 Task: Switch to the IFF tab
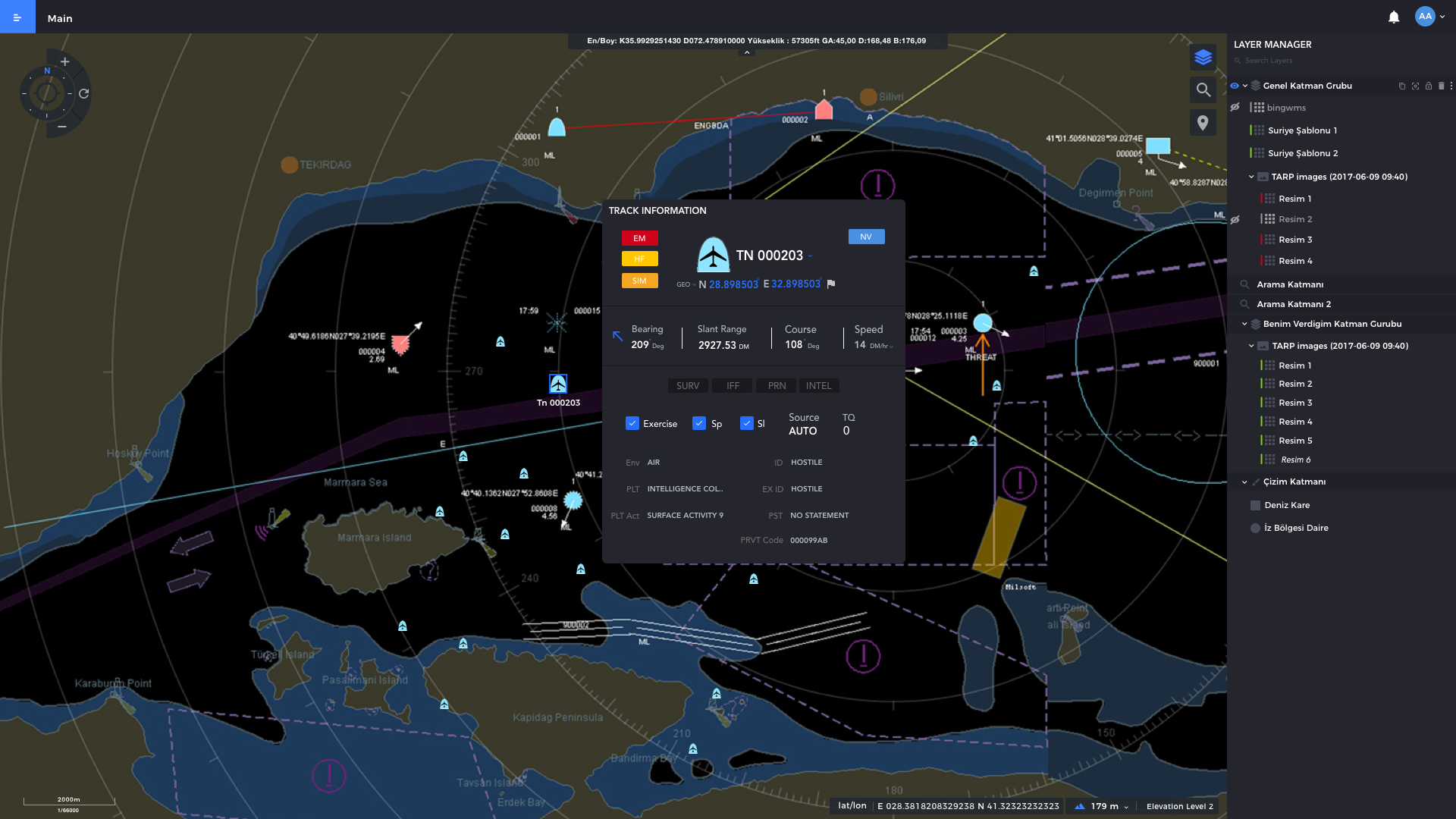point(733,386)
